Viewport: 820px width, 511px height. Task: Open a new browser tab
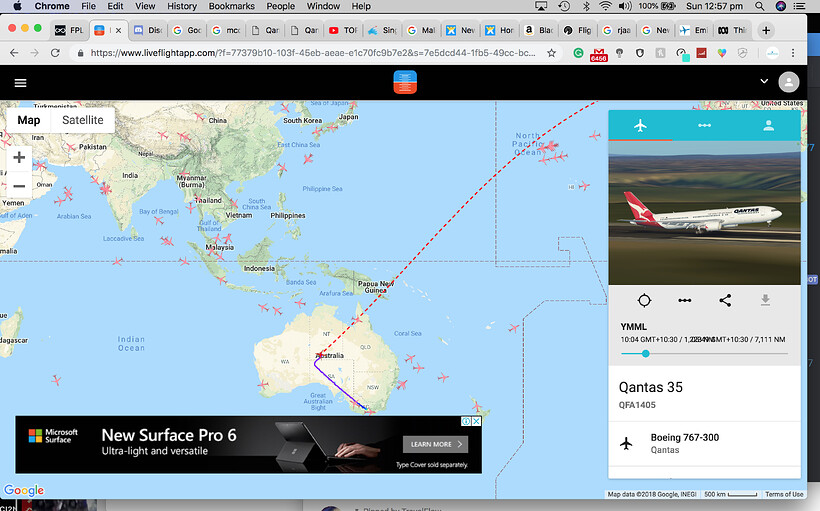[x=766, y=30]
